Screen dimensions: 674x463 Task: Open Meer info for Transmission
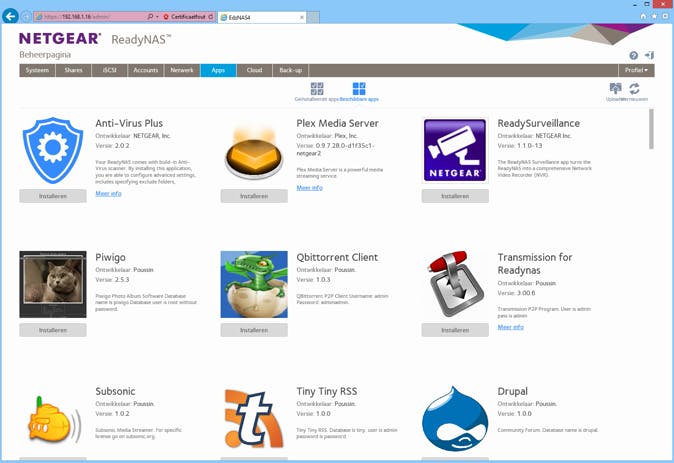[x=511, y=327]
